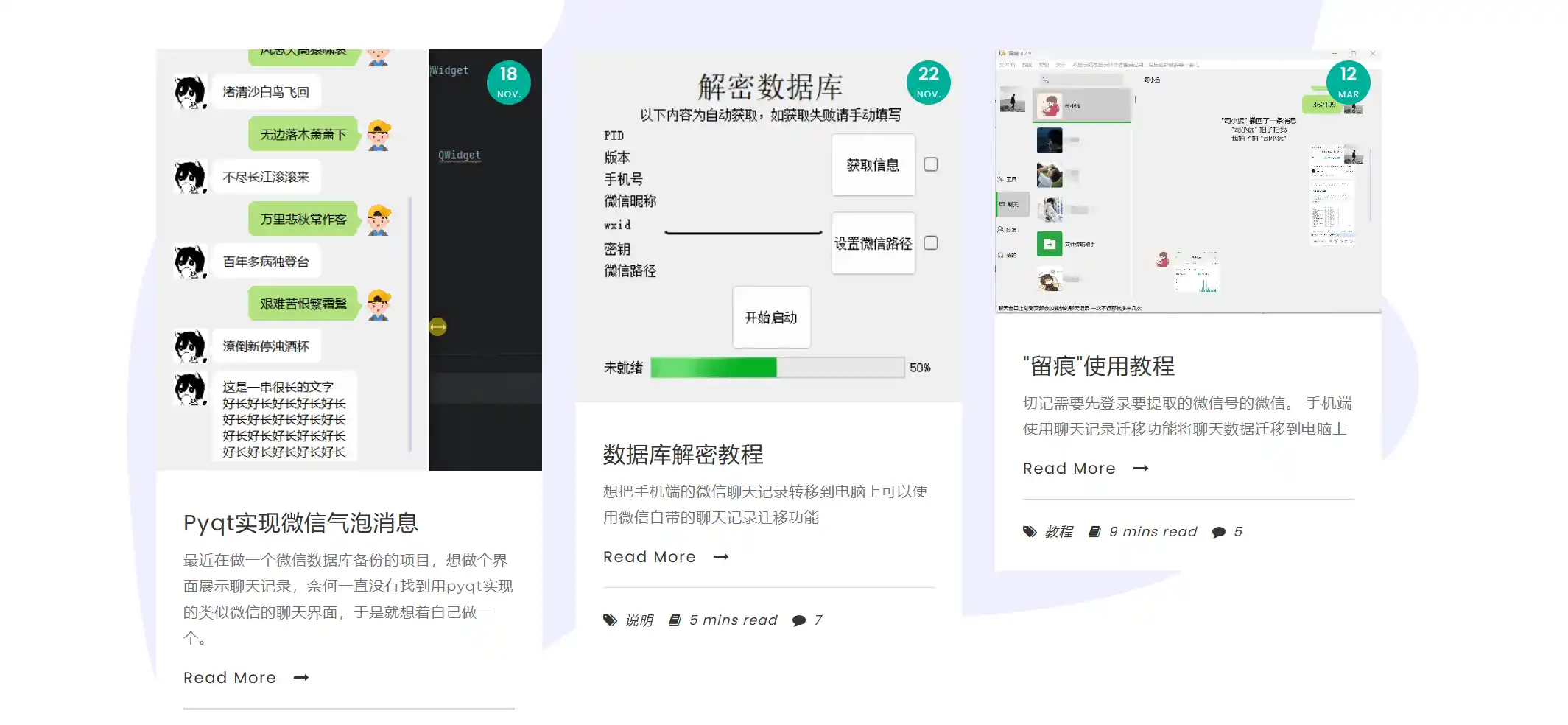This screenshot has height=725, width=1568.
Task: Click the 未就绪 status label
Action: click(x=623, y=368)
